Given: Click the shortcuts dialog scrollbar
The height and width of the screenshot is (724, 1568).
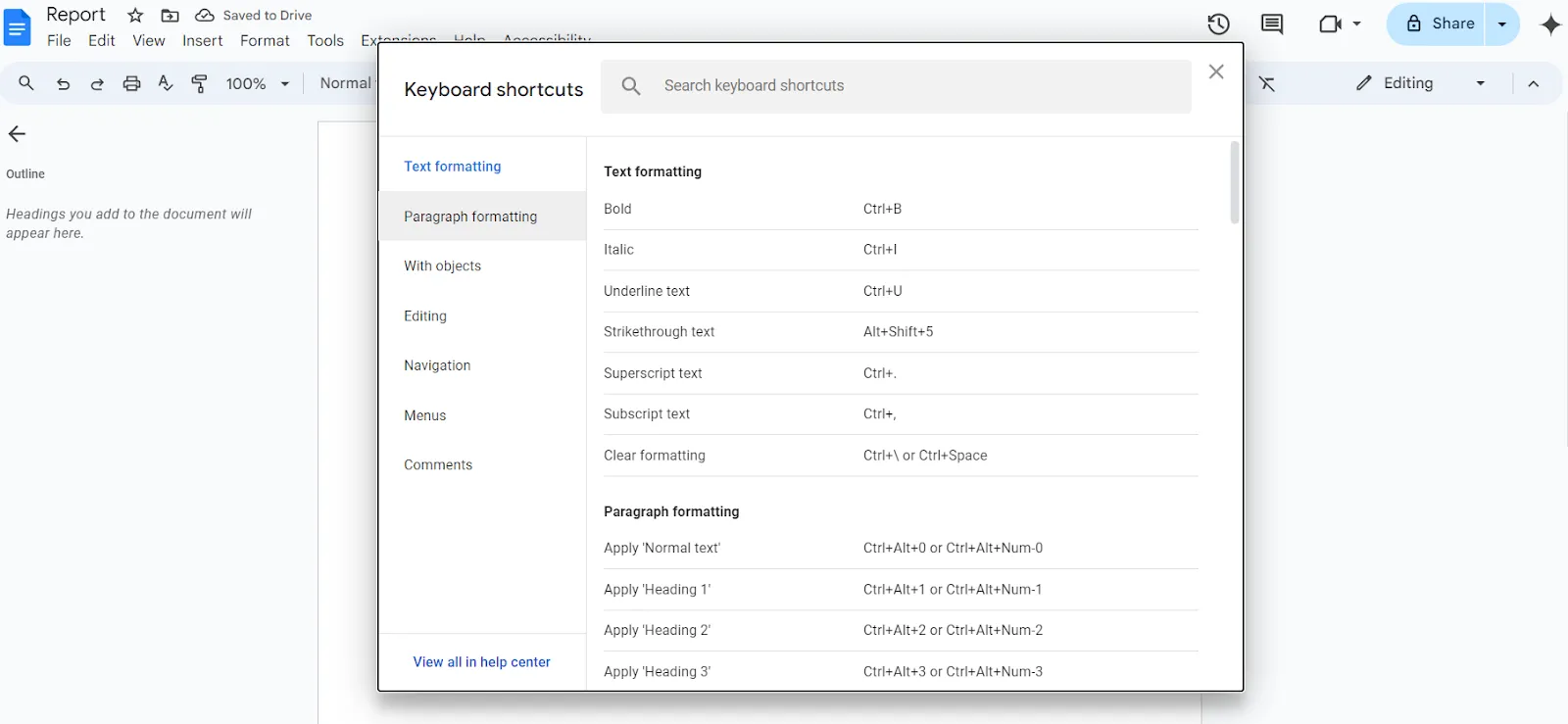Looking at the screenshot, I should pos(1234,182).
